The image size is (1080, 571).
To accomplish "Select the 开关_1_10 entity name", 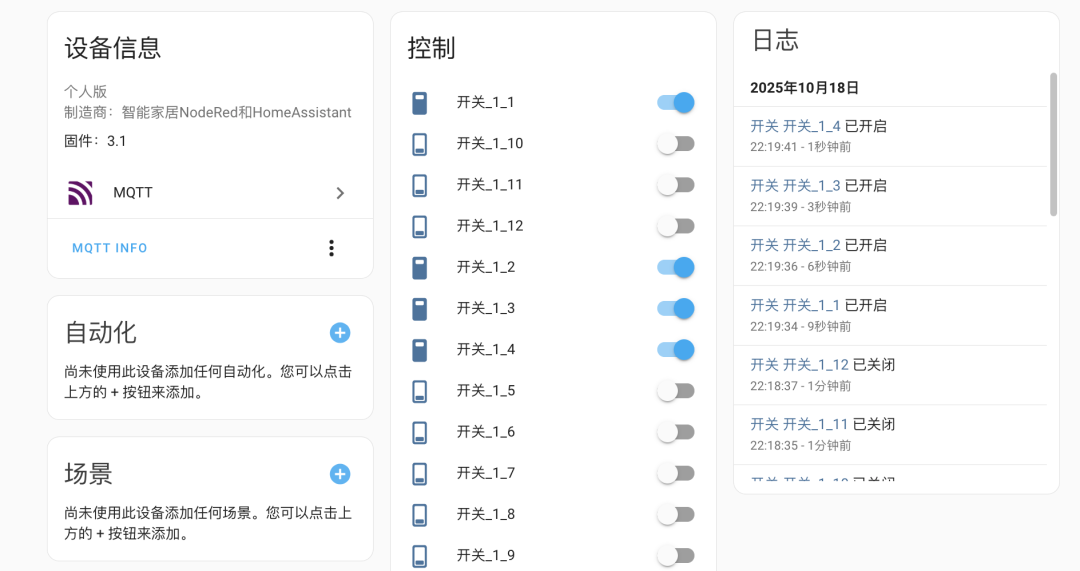I will (x=490, y=143).
